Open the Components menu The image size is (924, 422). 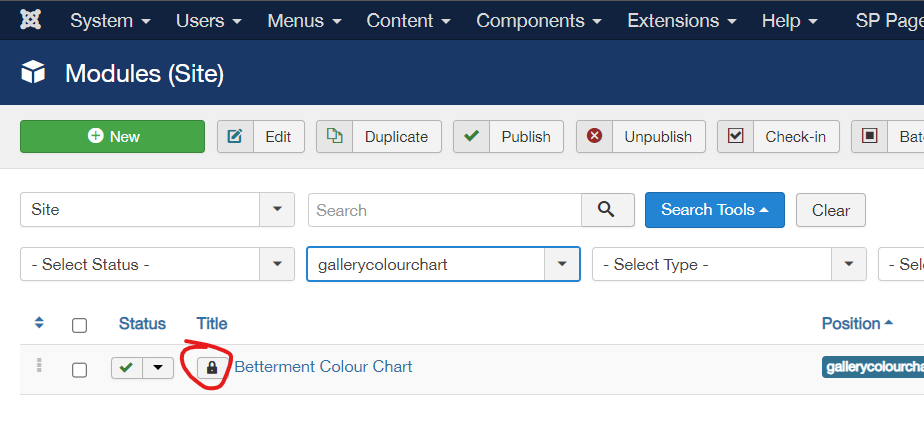click(539, 21)
